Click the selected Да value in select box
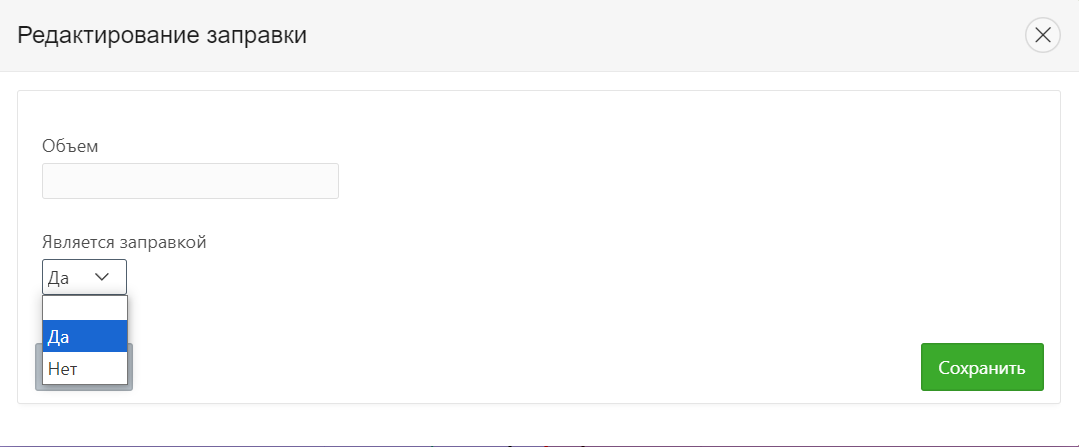Viewport: 1079px width, 447px height. (59, 277)
